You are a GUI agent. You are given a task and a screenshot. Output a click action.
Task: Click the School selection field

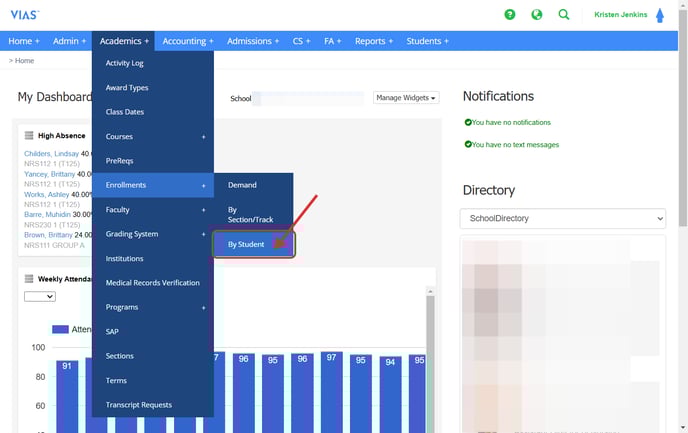308,98
